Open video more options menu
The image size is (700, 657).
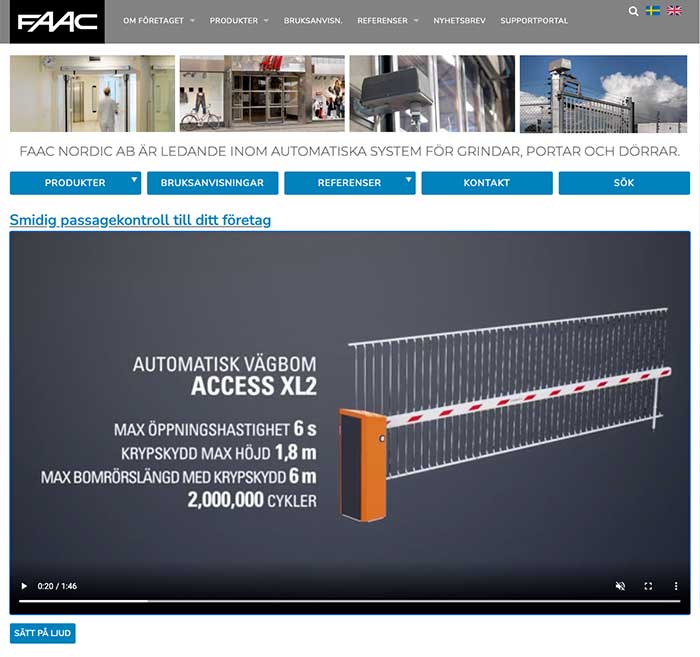click(x=676, y=586)
